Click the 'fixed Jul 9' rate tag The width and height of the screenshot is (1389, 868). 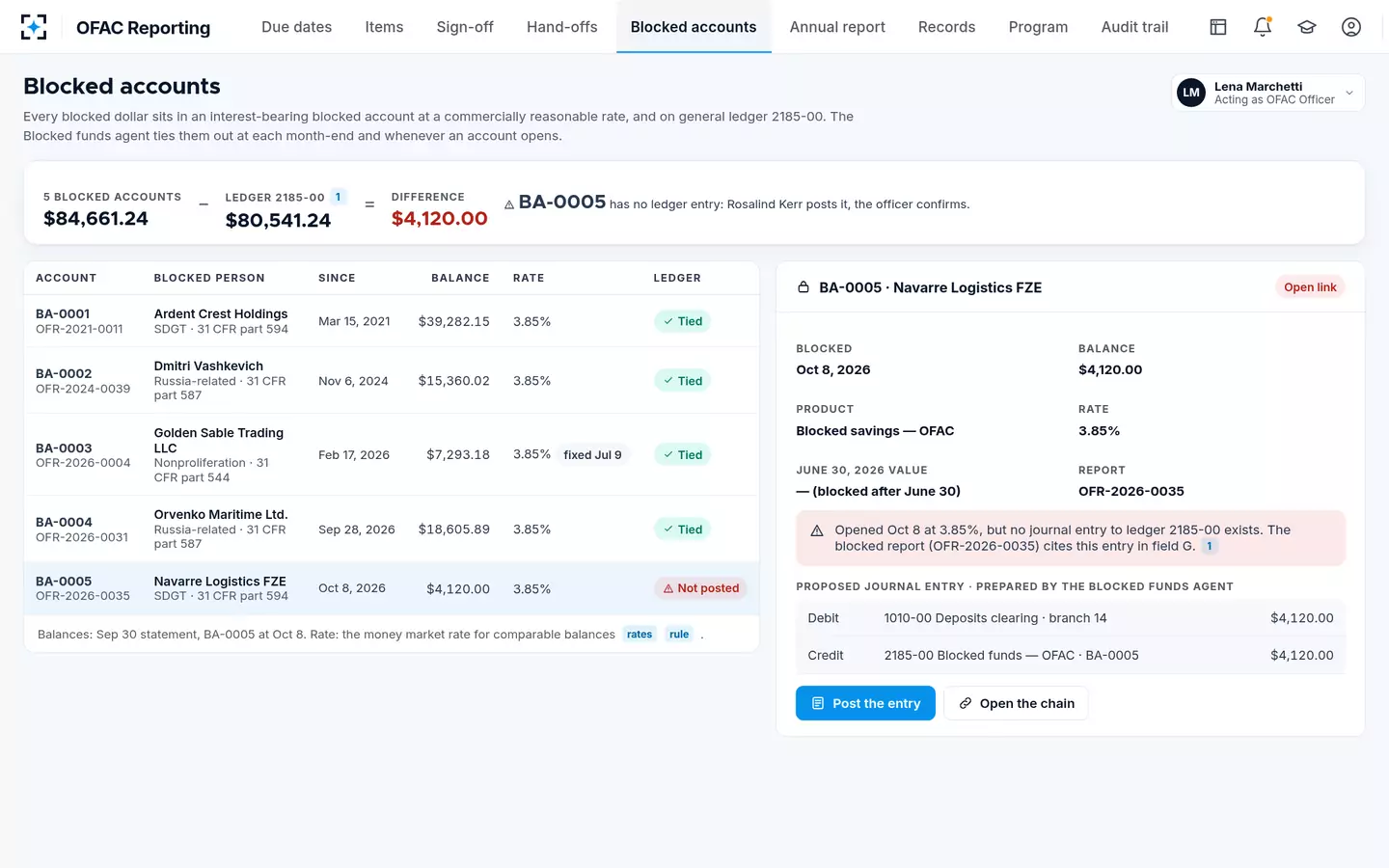[x=592, y=455]
